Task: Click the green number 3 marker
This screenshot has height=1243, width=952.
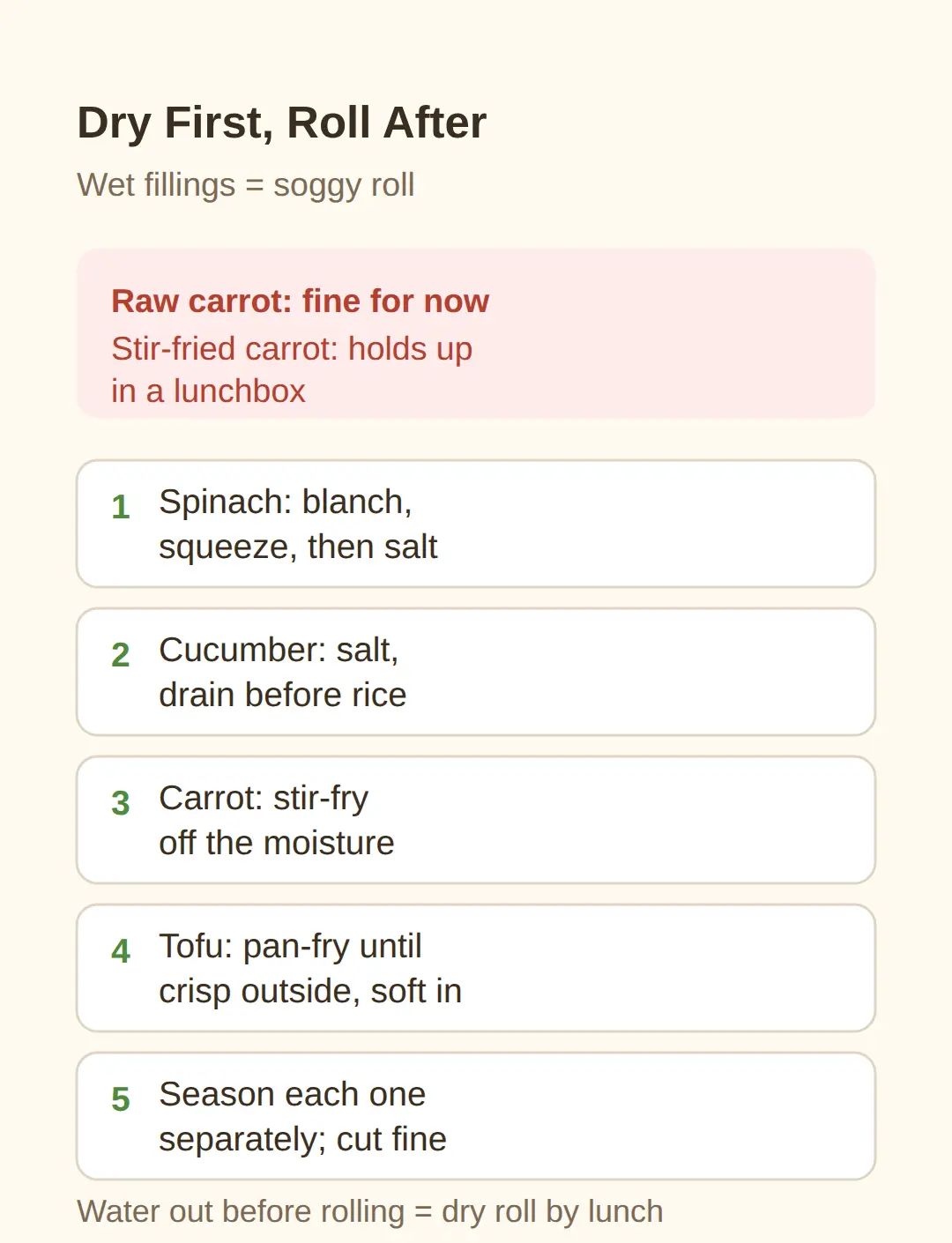Action: [121, 803]
